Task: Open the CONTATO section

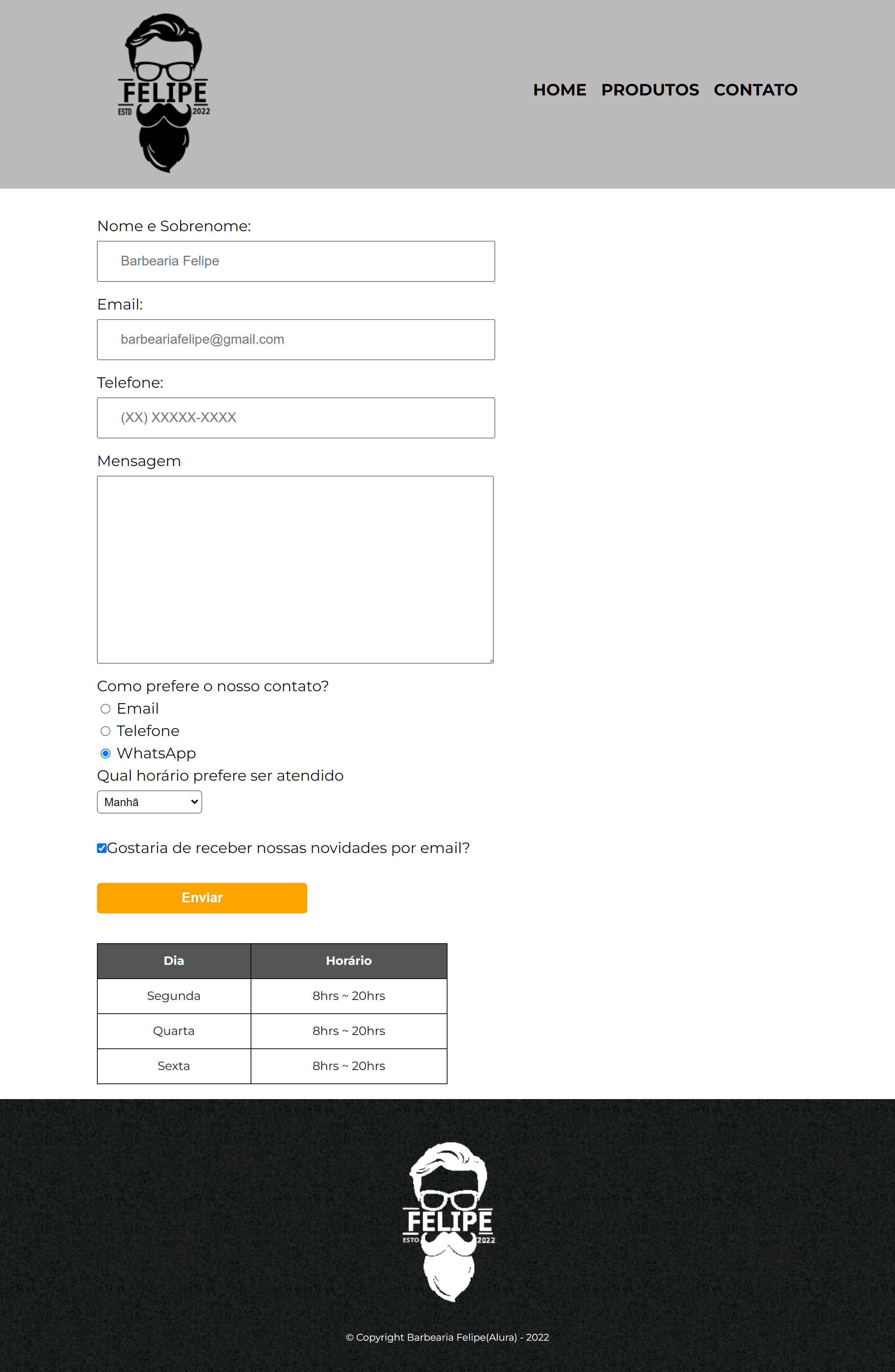Action: click(756, 90)
